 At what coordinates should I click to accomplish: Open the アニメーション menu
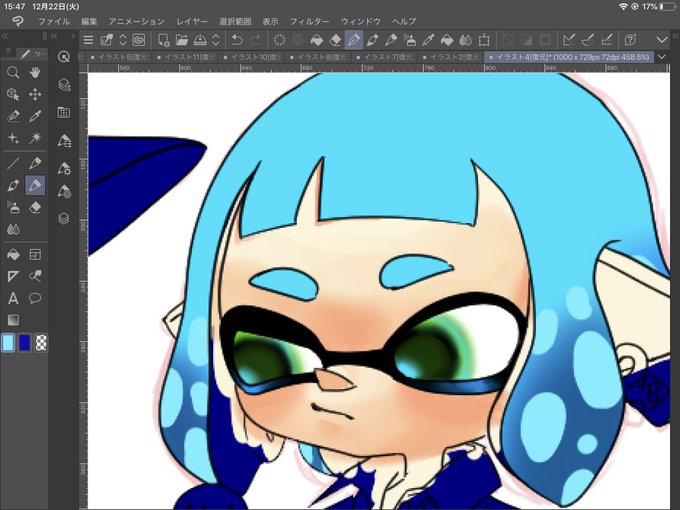(137, 21)
